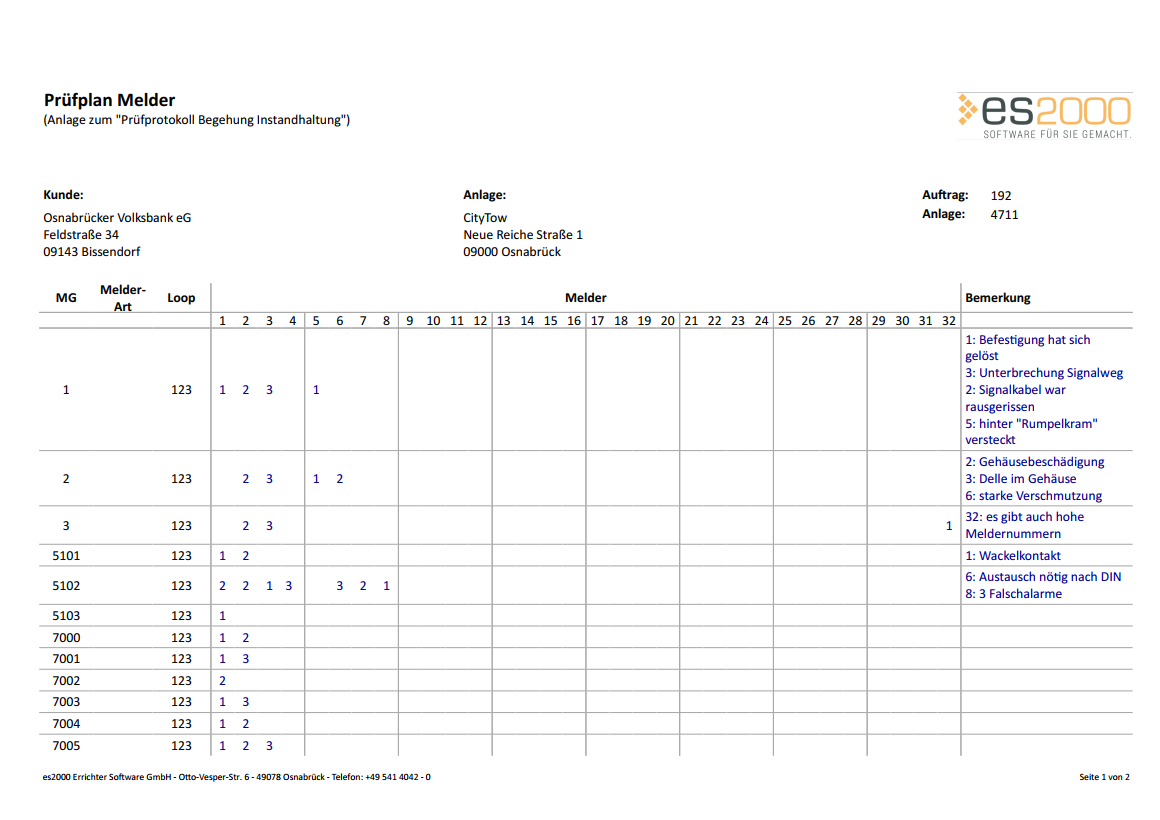The image size is (1160, 820).
Task: Select remark "6: Austausch nötig nach DIN"
Action: click(x=1043, y=577)
